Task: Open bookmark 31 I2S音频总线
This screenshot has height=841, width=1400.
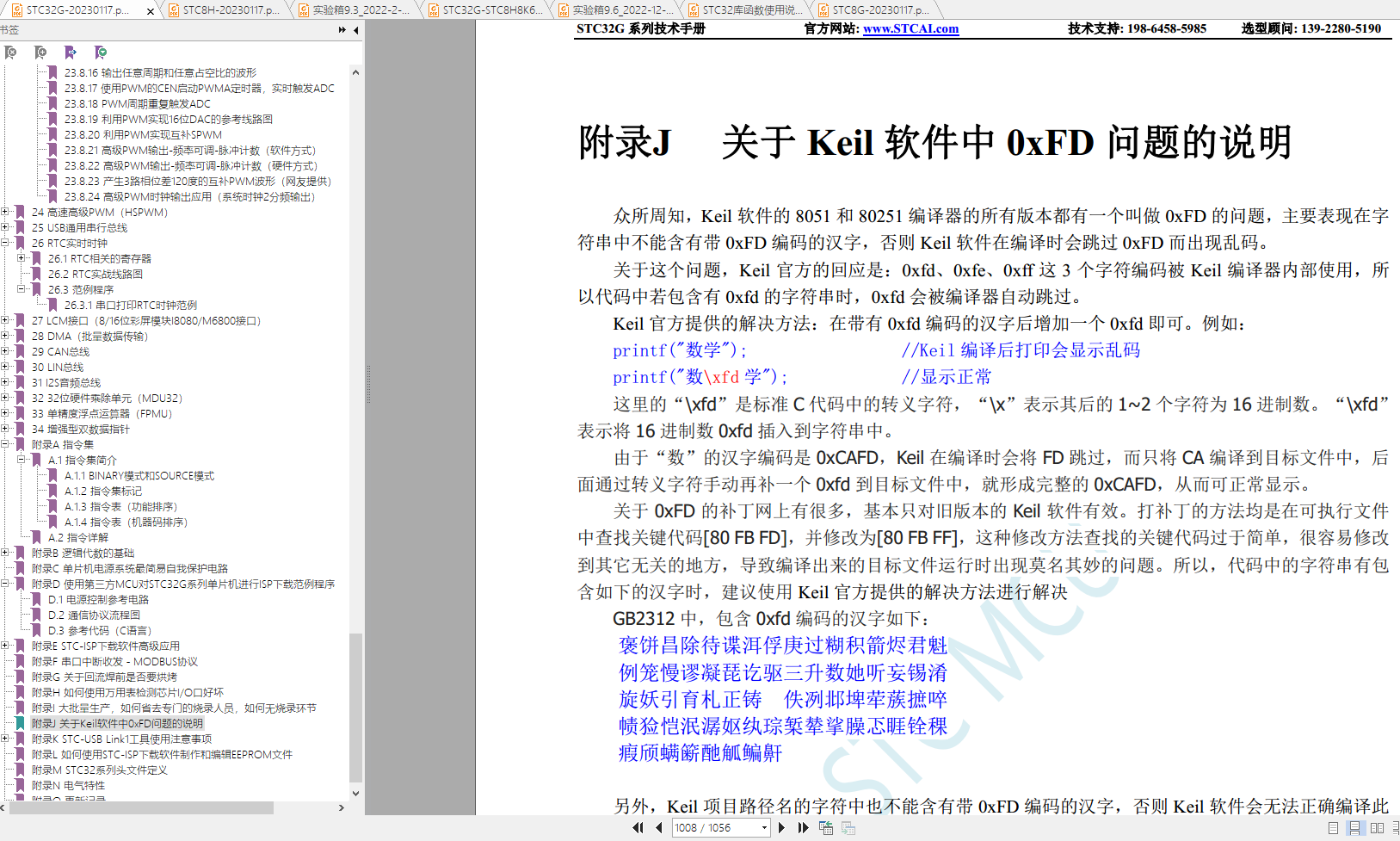Action: (x=66, y=383)
